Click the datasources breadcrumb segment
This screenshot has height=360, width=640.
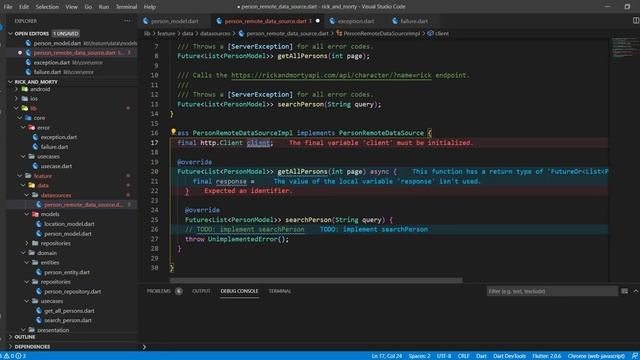(x=215, y=33)
